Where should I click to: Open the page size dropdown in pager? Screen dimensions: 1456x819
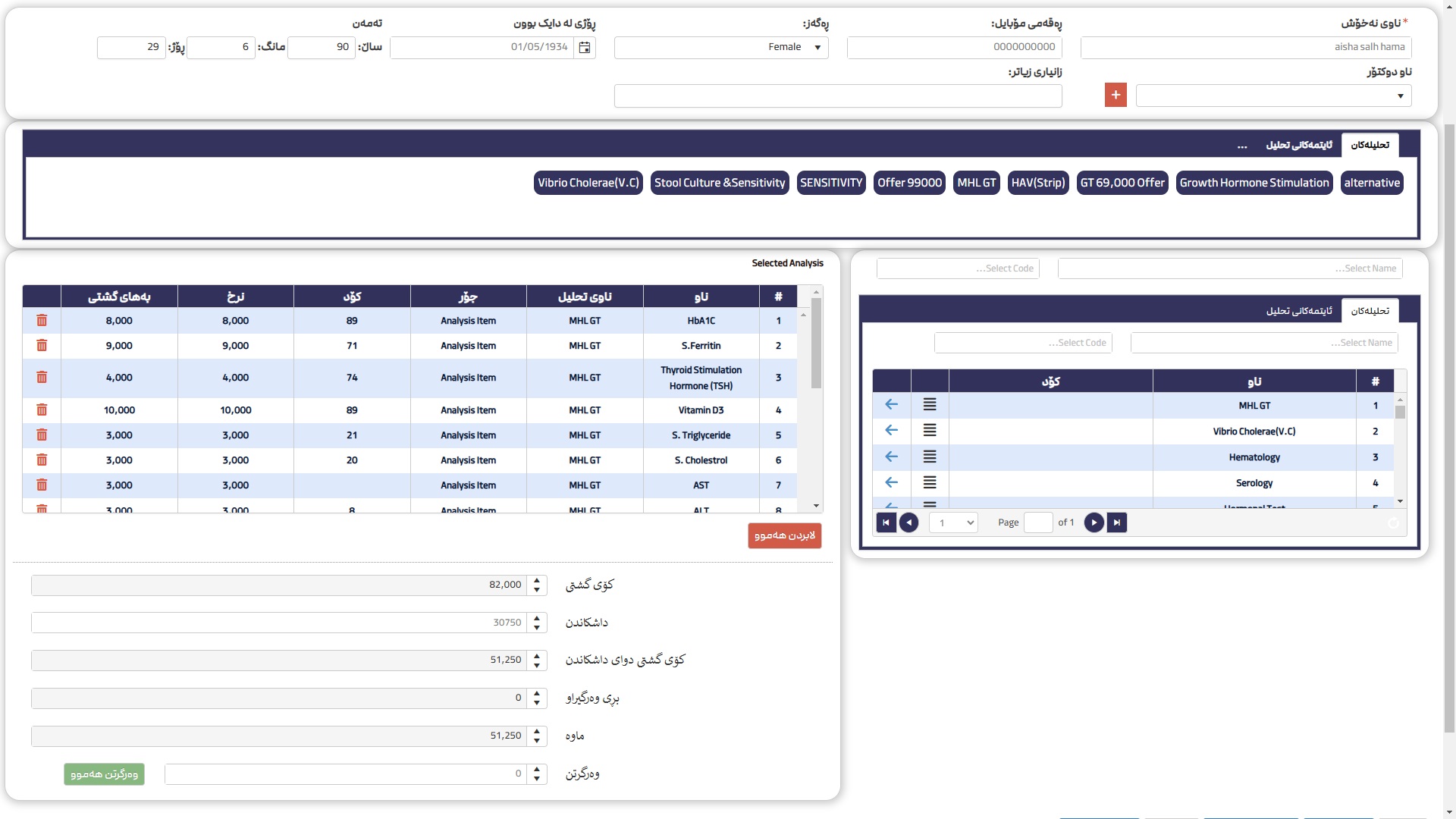[x=953, y=522]
